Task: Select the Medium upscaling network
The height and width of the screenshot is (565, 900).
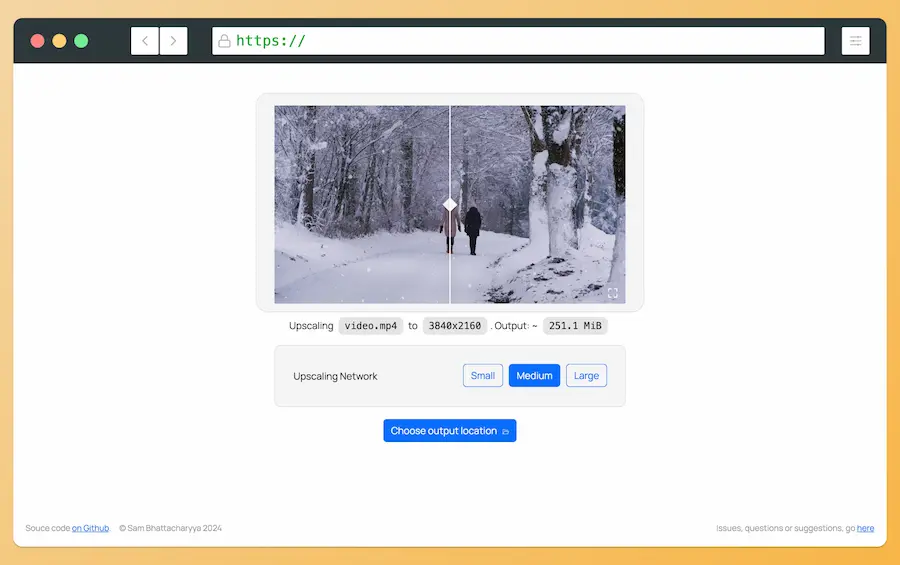Action: click(534, 376)
